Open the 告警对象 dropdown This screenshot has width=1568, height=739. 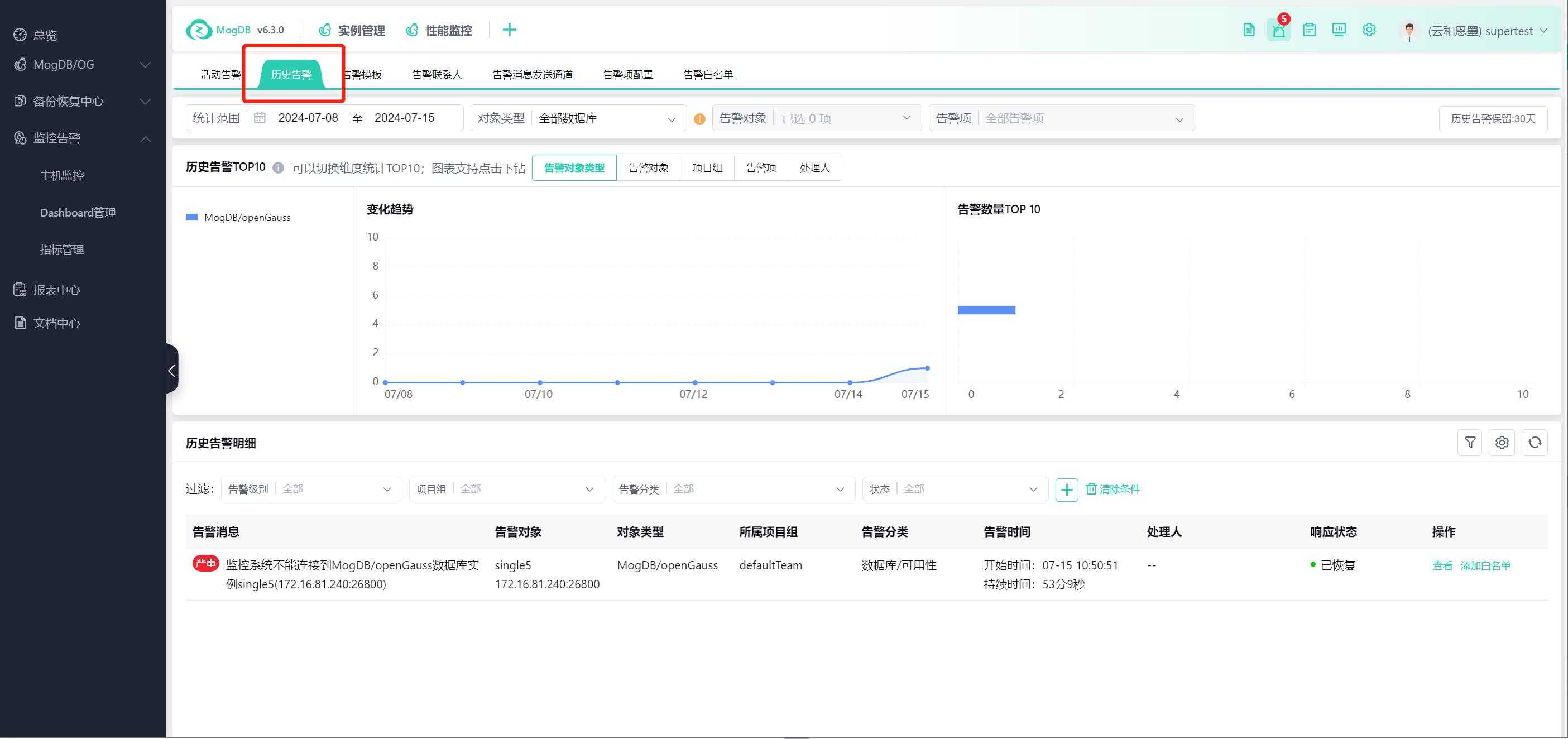(817, 118)
